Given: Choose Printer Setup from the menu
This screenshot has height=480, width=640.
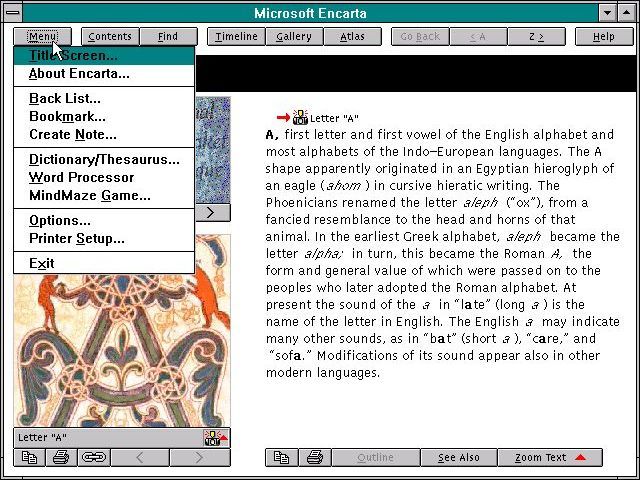Looking at the screenshot, I should tap(104, 238).
